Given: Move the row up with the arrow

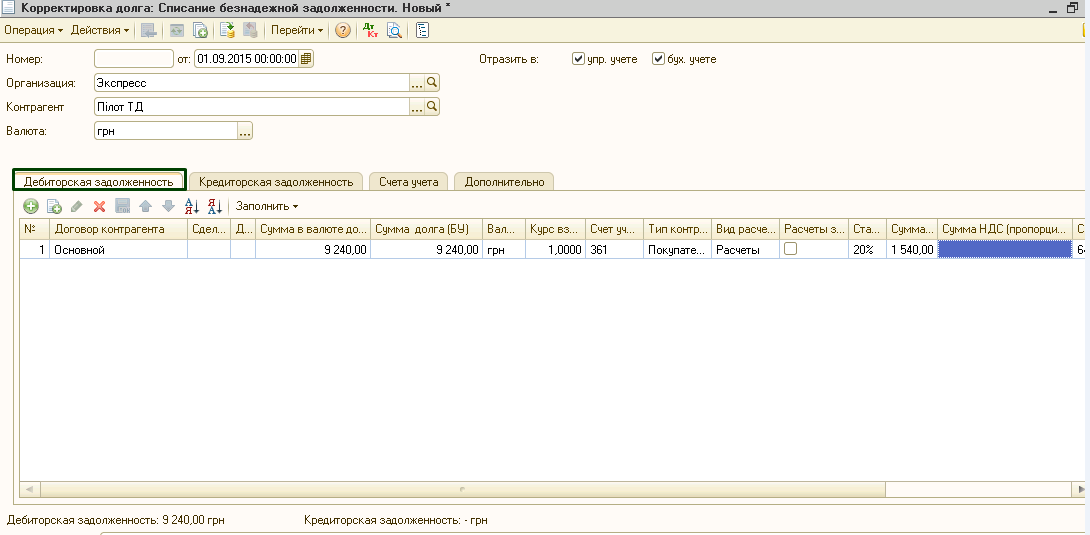Looking at the screenshot, I should coord(145,206).
